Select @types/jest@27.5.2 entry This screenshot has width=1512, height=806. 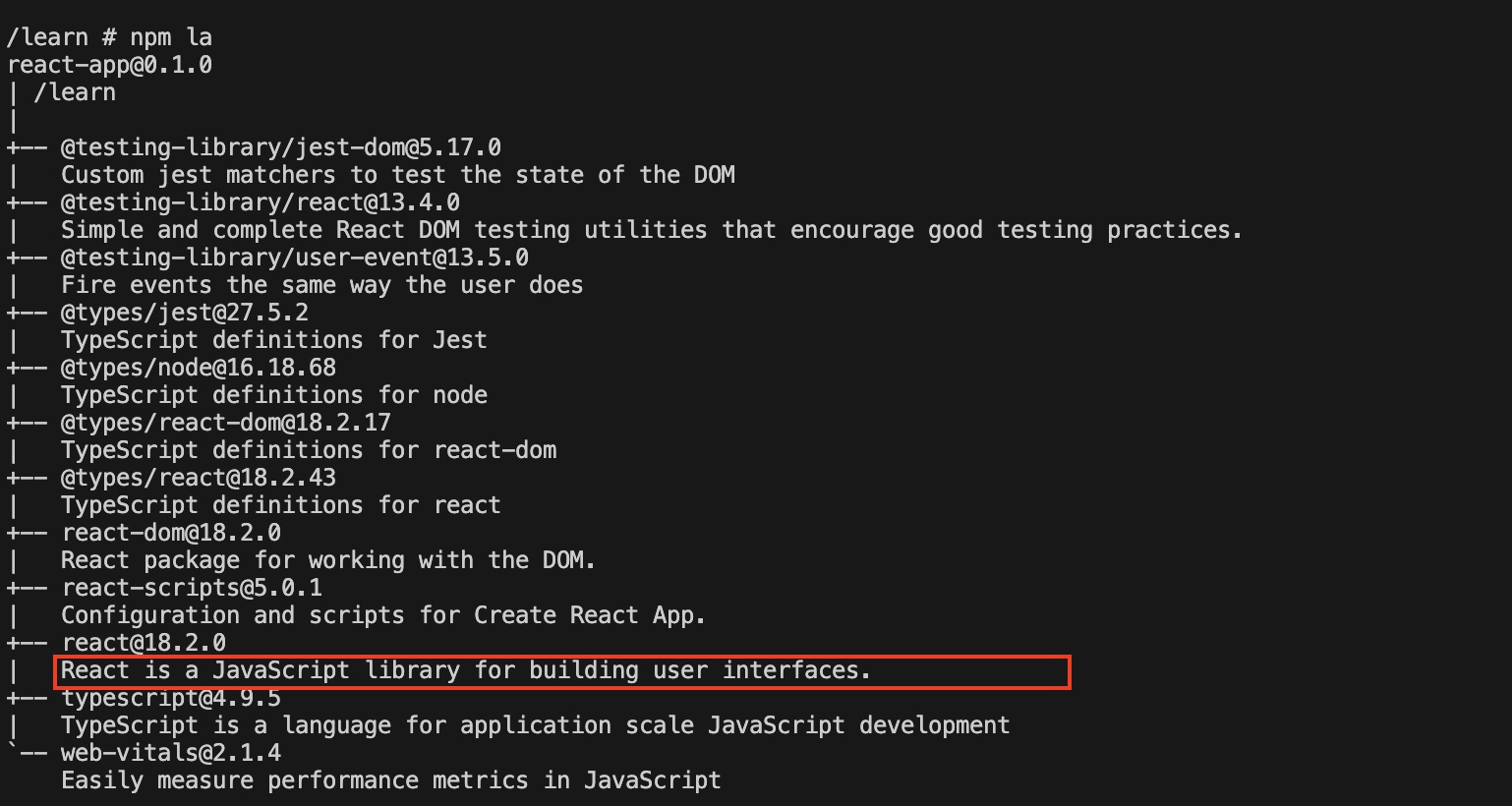pyautogui.click(x=185, y=313)
